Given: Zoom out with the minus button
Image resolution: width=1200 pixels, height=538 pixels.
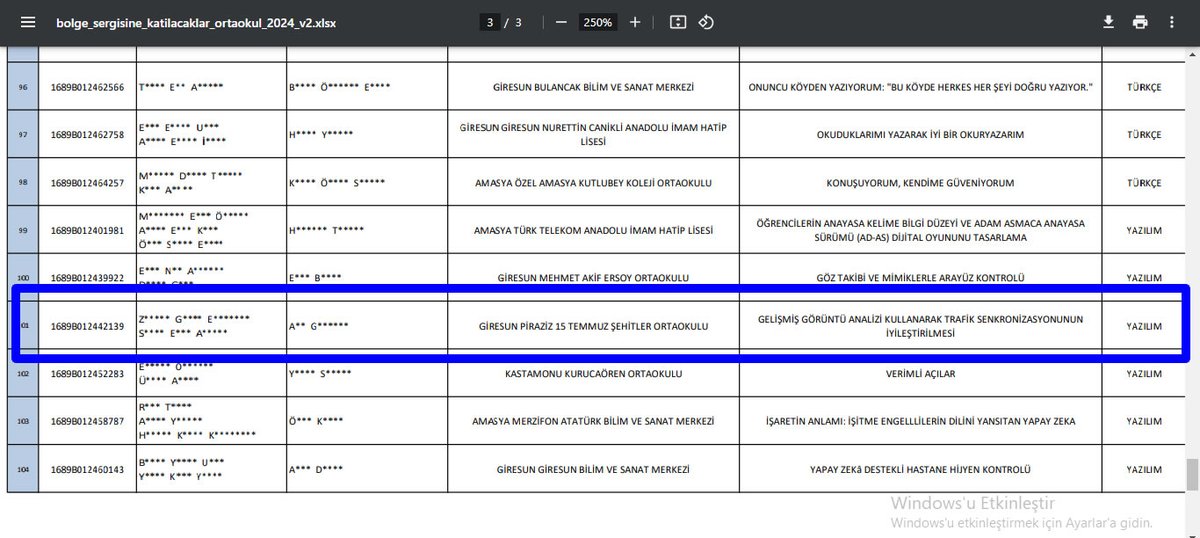Looking at the screenshot, I should (x=561, y=22).
